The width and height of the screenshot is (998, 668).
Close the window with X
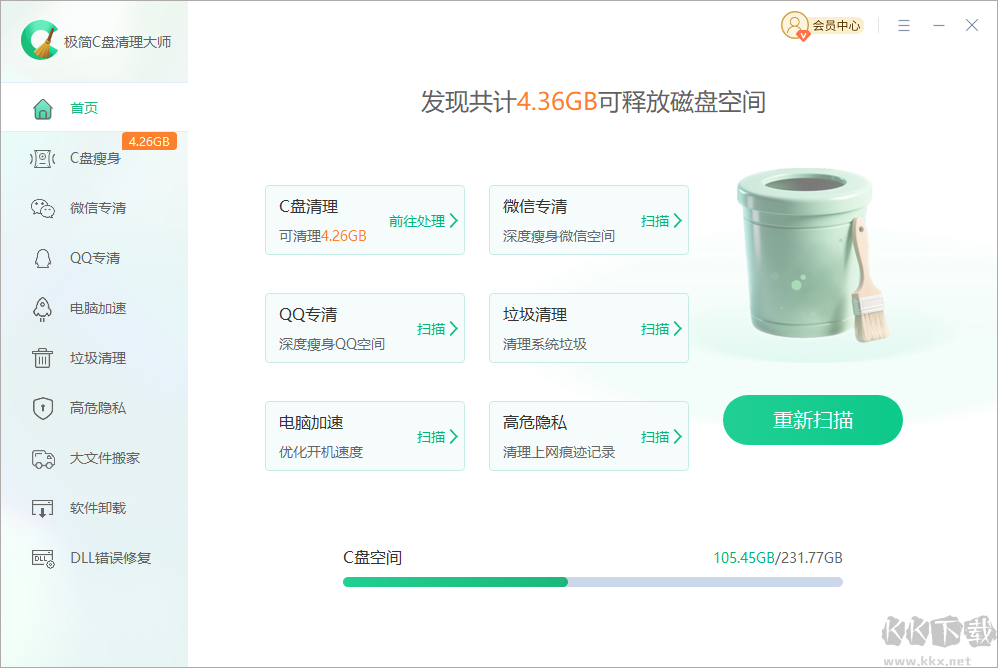tap(972, 25)
